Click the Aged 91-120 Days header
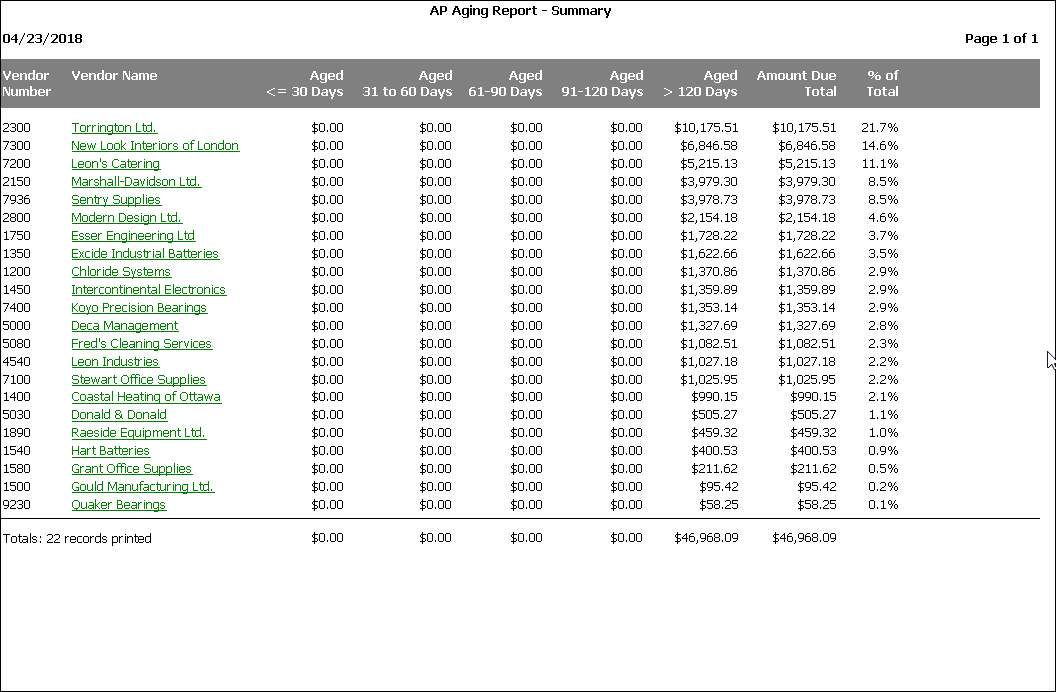1056x692 pixels. point(602,83)
